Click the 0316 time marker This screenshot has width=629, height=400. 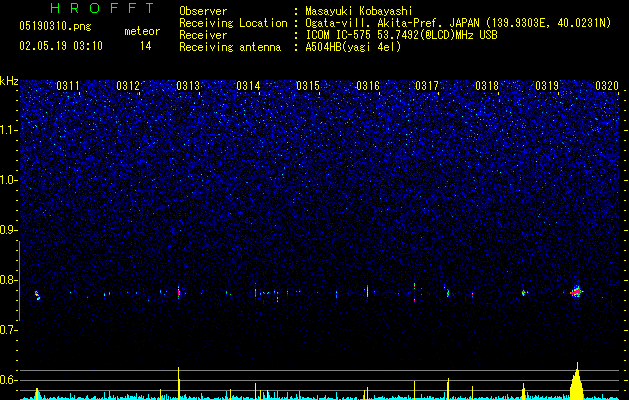pos(368,86)
